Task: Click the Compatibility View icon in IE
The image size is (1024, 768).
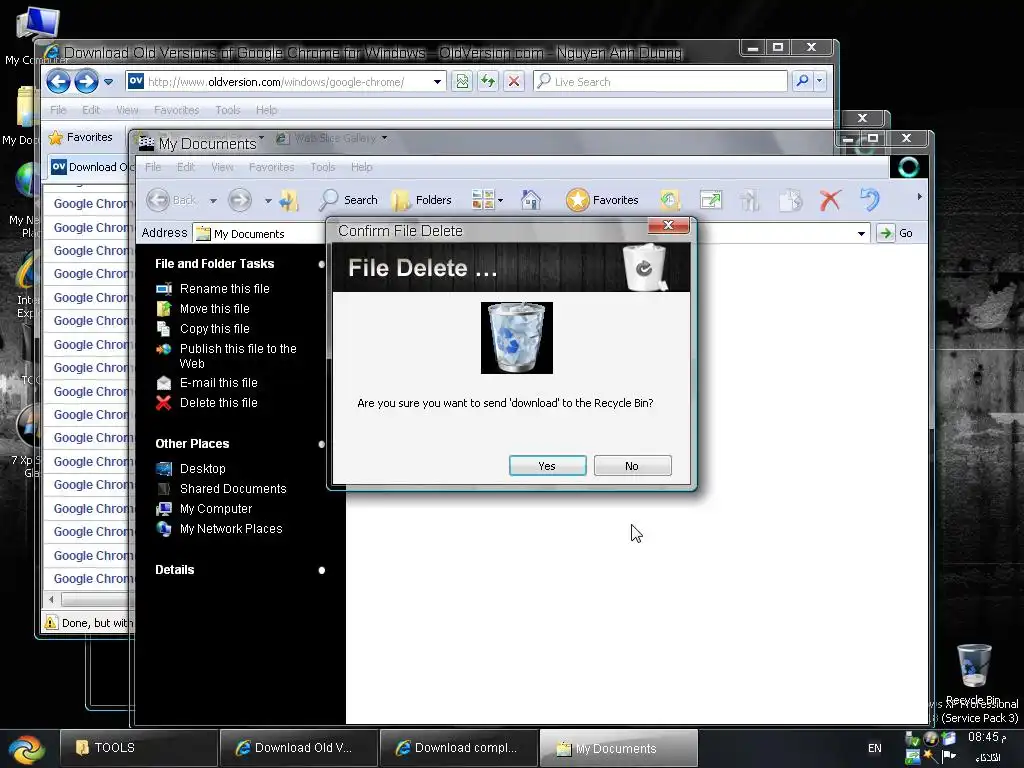Action: [462, 82]
